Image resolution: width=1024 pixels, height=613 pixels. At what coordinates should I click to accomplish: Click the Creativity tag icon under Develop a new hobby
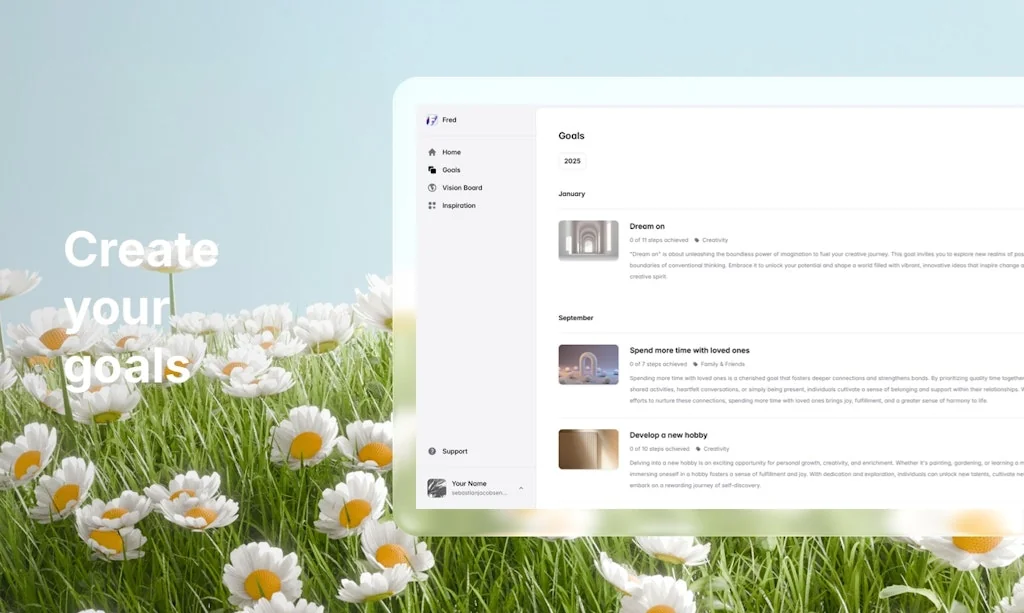click(697, 449)
